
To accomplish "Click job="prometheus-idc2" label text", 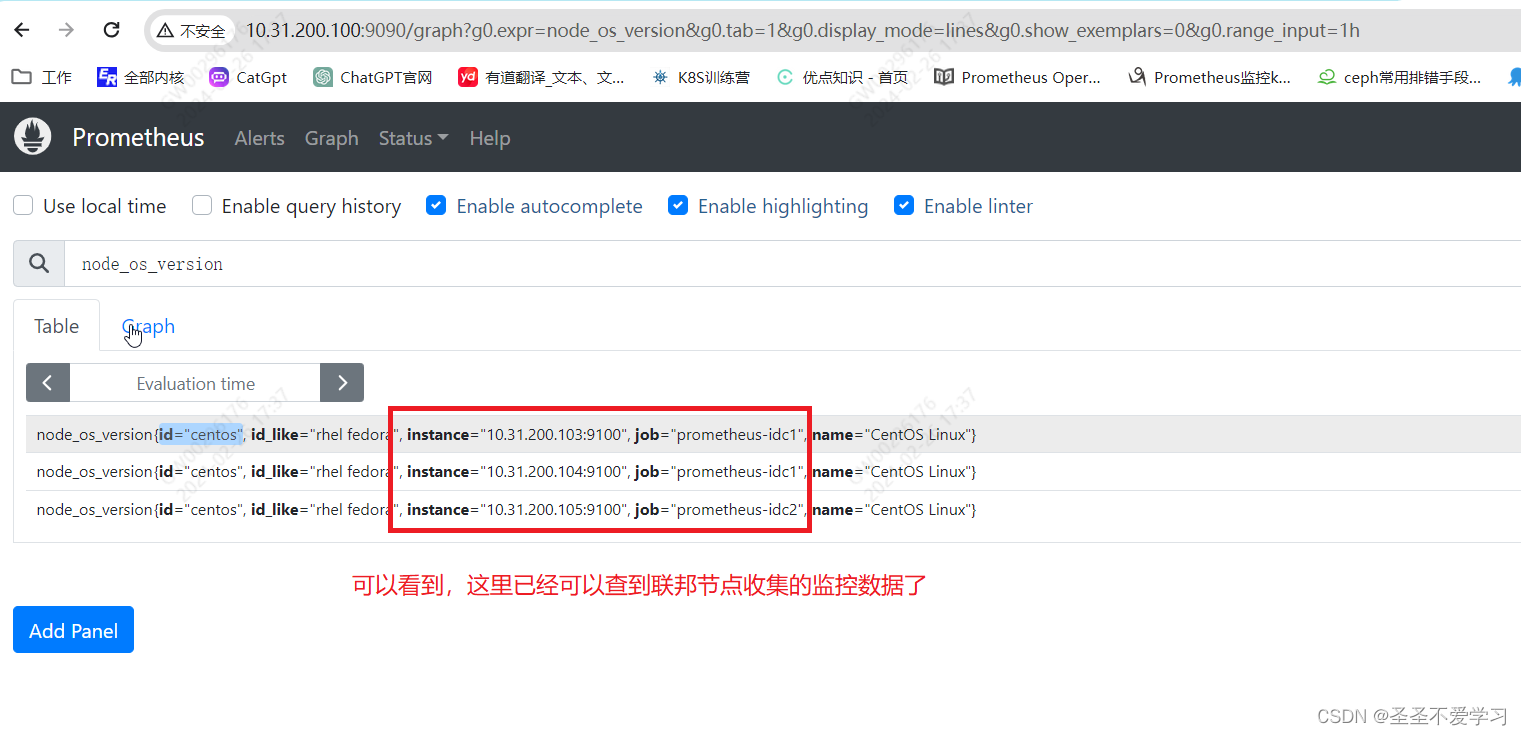I will (720, 509).
